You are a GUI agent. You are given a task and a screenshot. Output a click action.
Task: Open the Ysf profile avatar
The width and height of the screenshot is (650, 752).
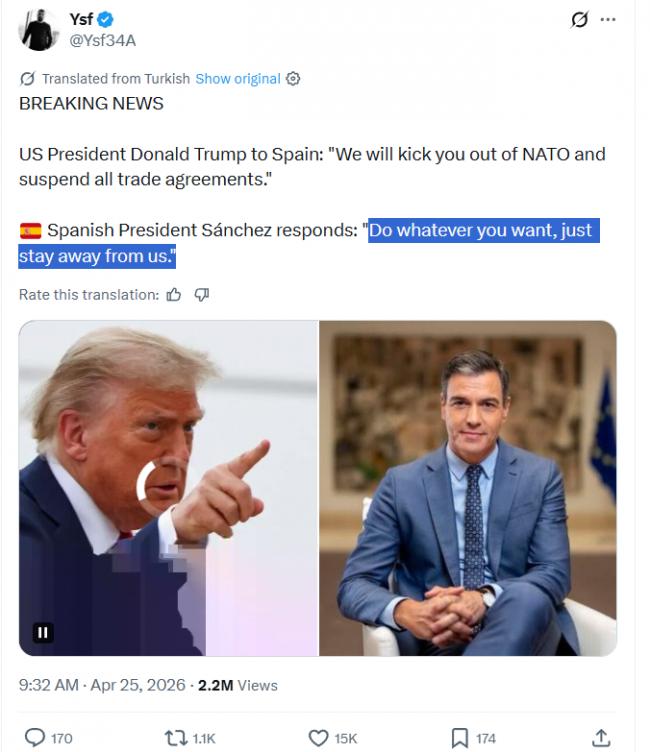[x=37, y=30]
